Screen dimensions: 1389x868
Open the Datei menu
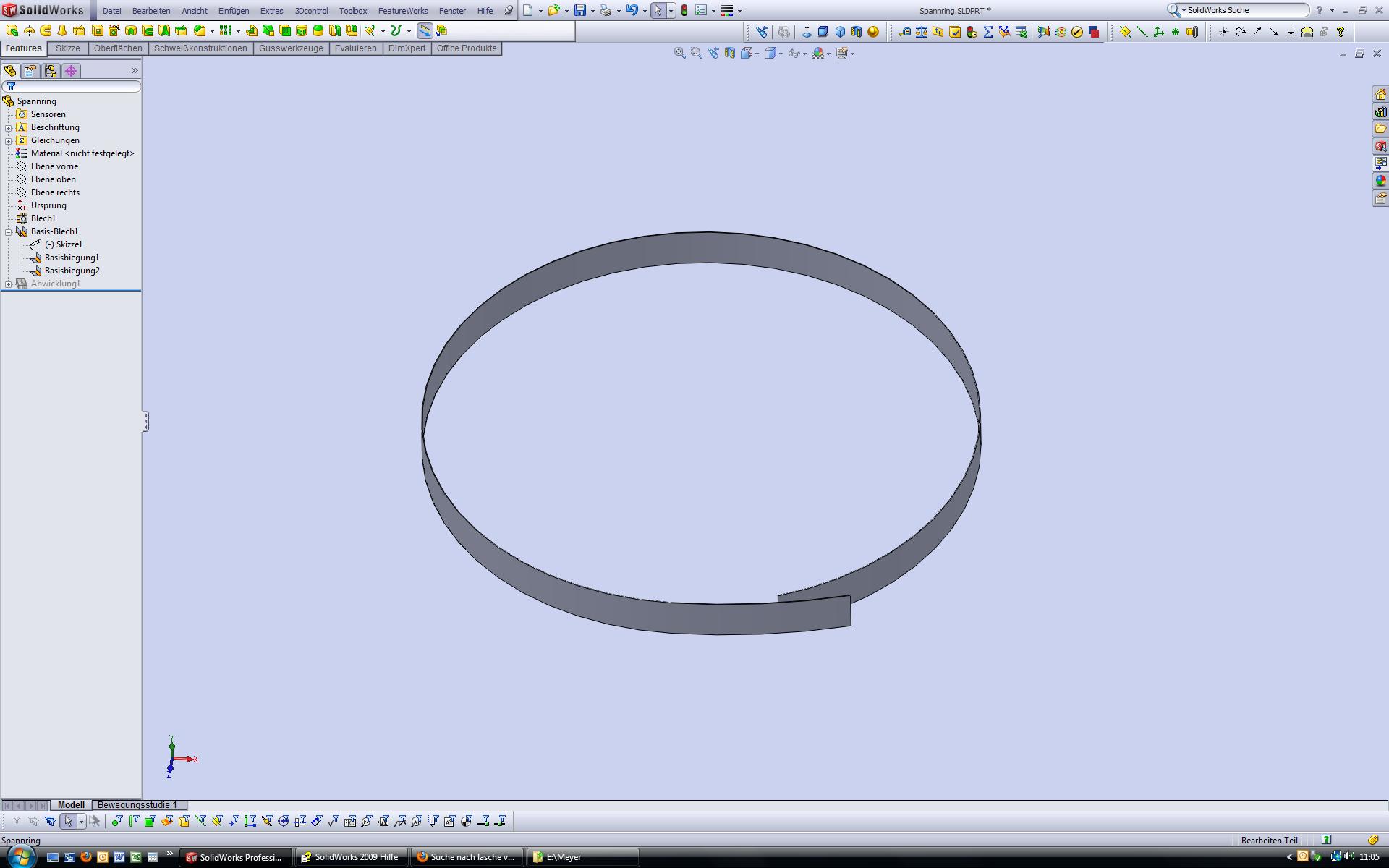112,11
